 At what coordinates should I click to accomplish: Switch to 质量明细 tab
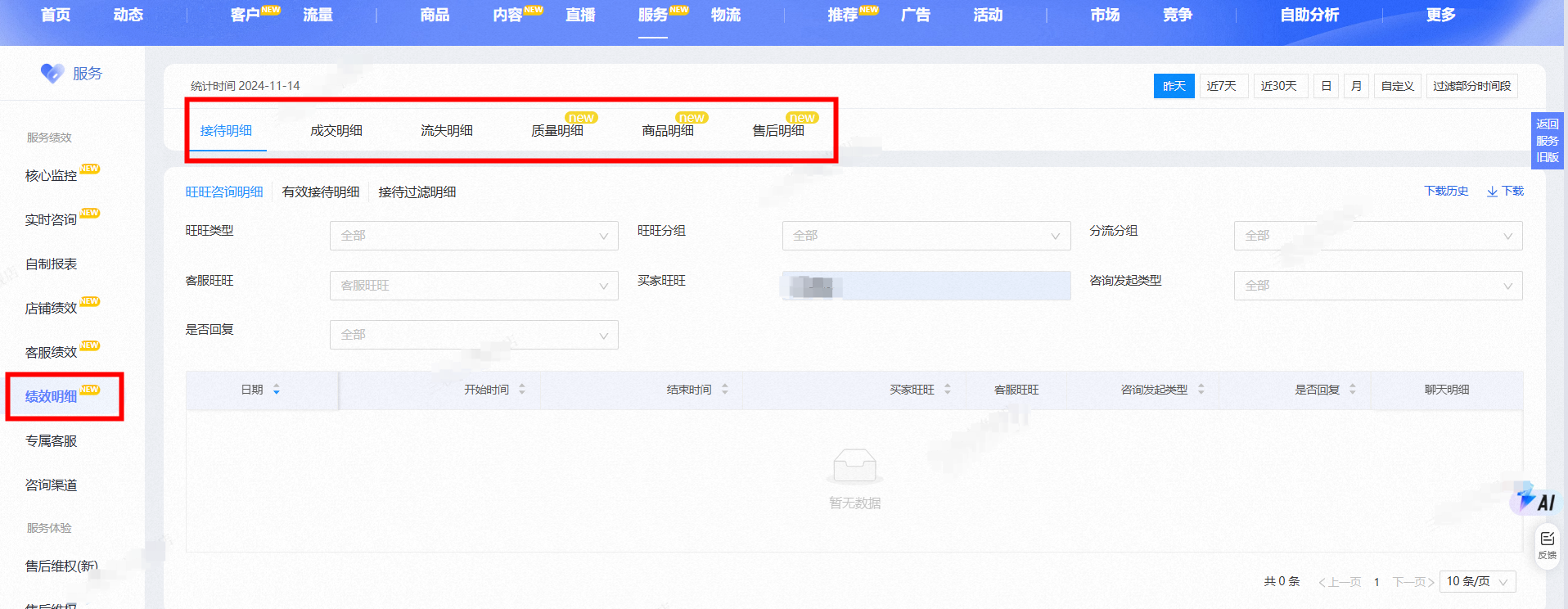point(557,131)
